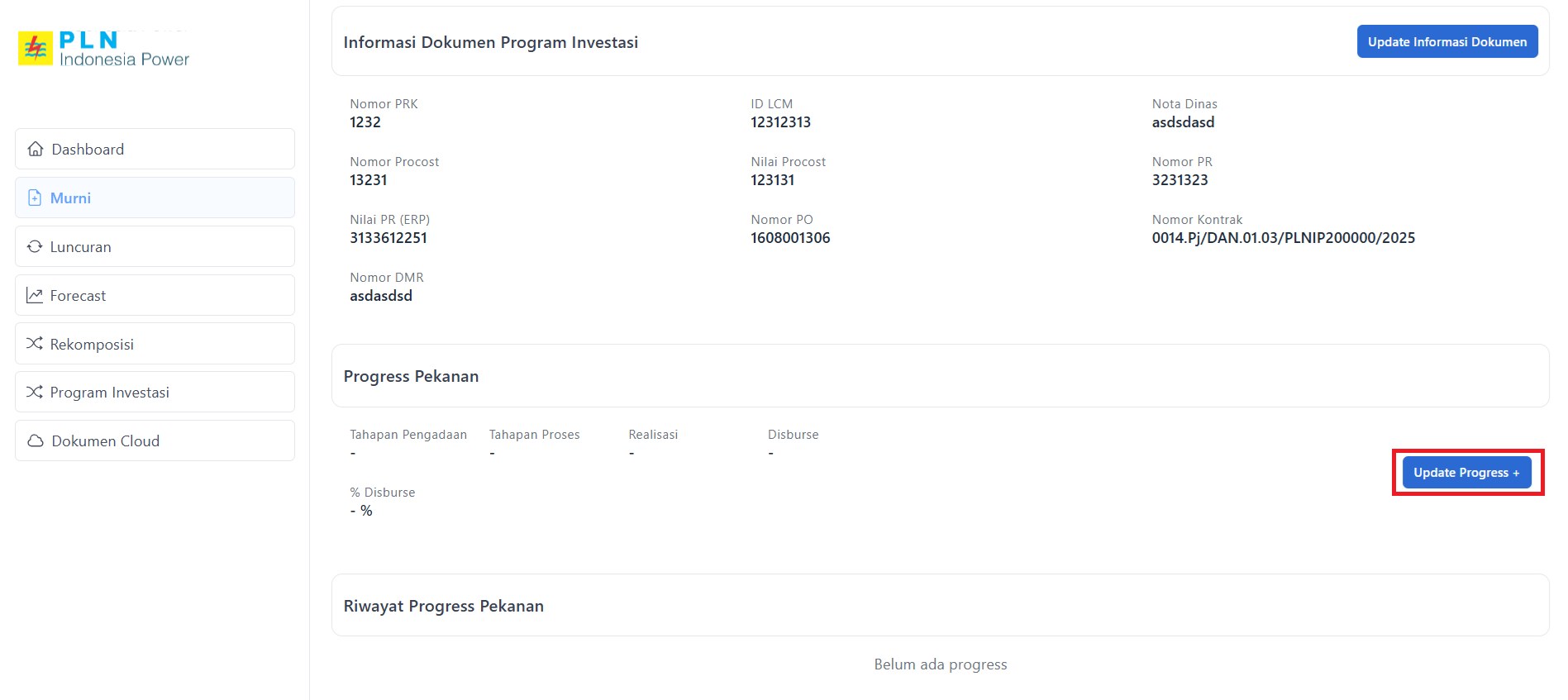Viewport: 1568px width, 700px height.
Task: Click the Nomor Kontrak value text
Action: 1283,238
